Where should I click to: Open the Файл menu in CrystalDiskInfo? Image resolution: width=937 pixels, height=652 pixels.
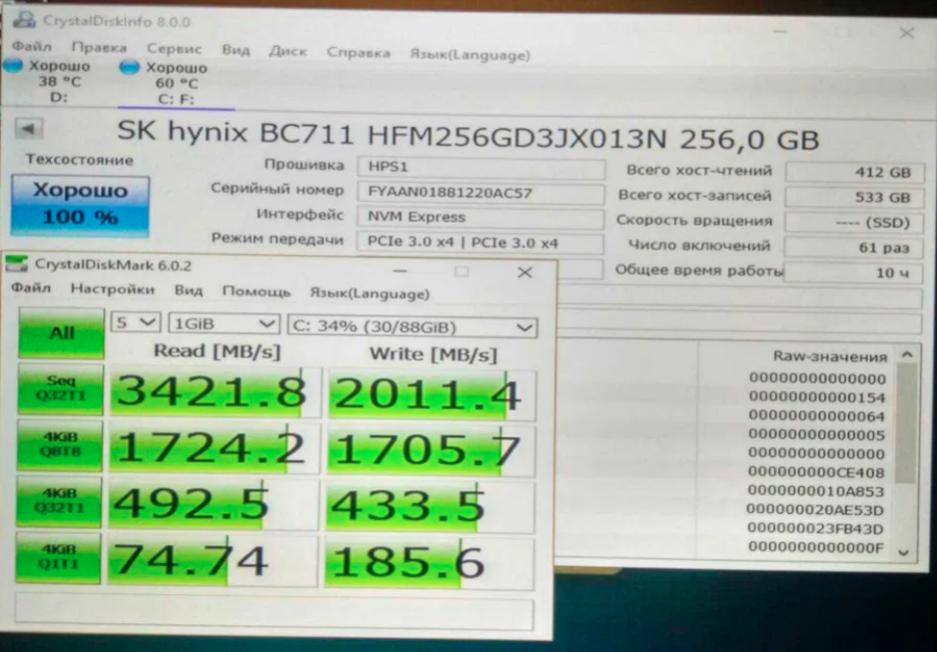coord(32,46)
